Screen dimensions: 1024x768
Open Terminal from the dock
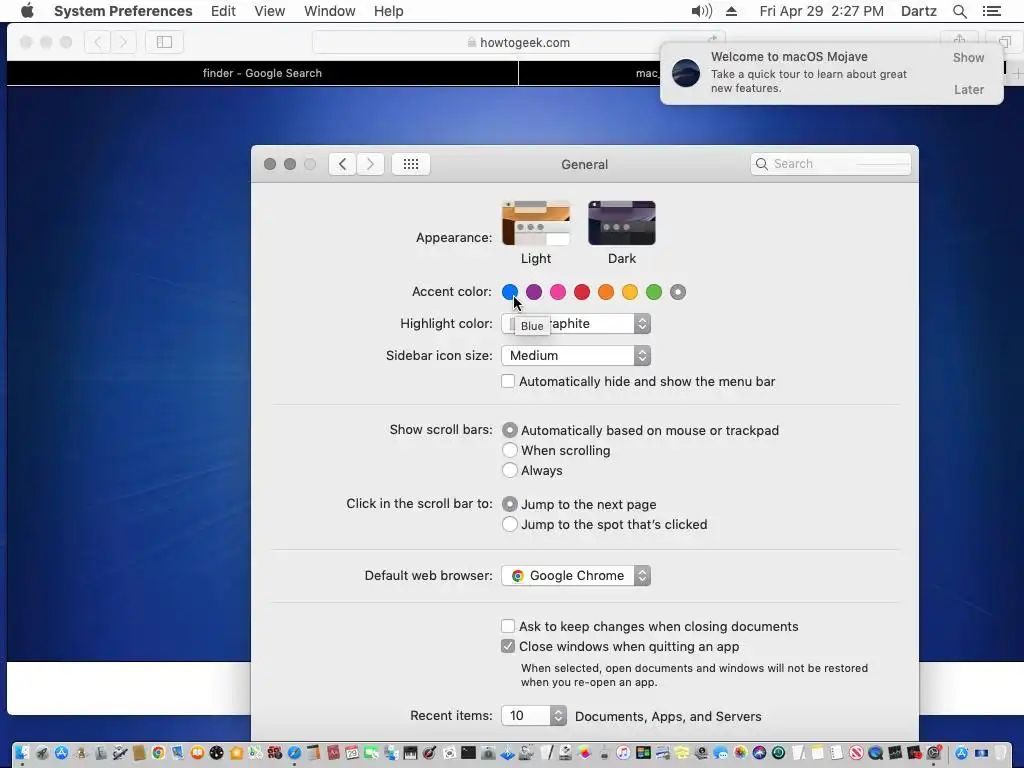(468, 753)
